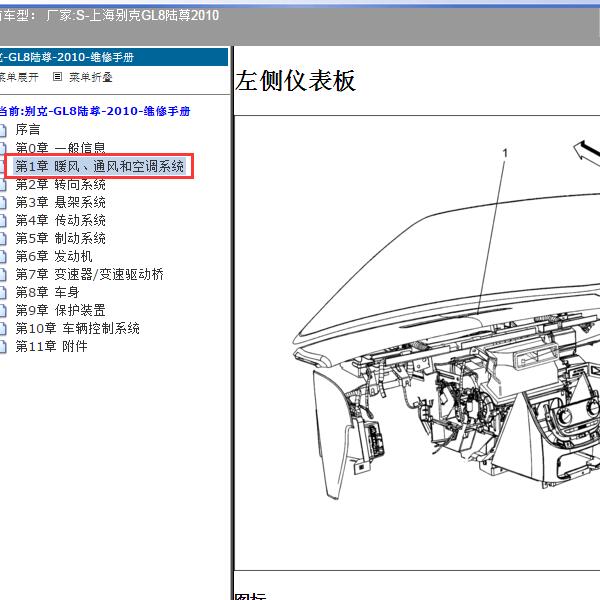The height and width of the screenshot is (600, 600).
Task: Open 第2章 转向系统 chapter
Action: [60, 184]
